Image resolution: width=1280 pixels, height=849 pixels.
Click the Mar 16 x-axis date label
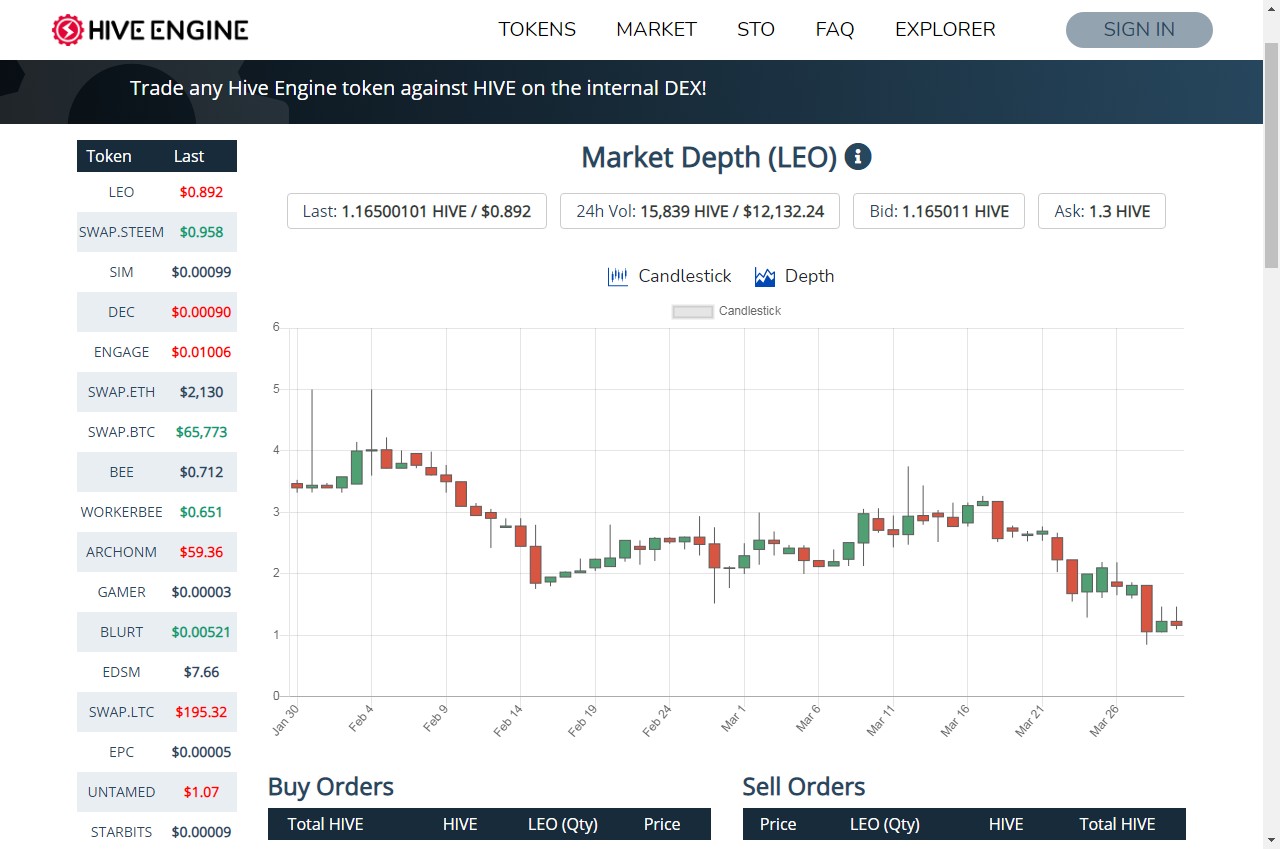point(957,720)
